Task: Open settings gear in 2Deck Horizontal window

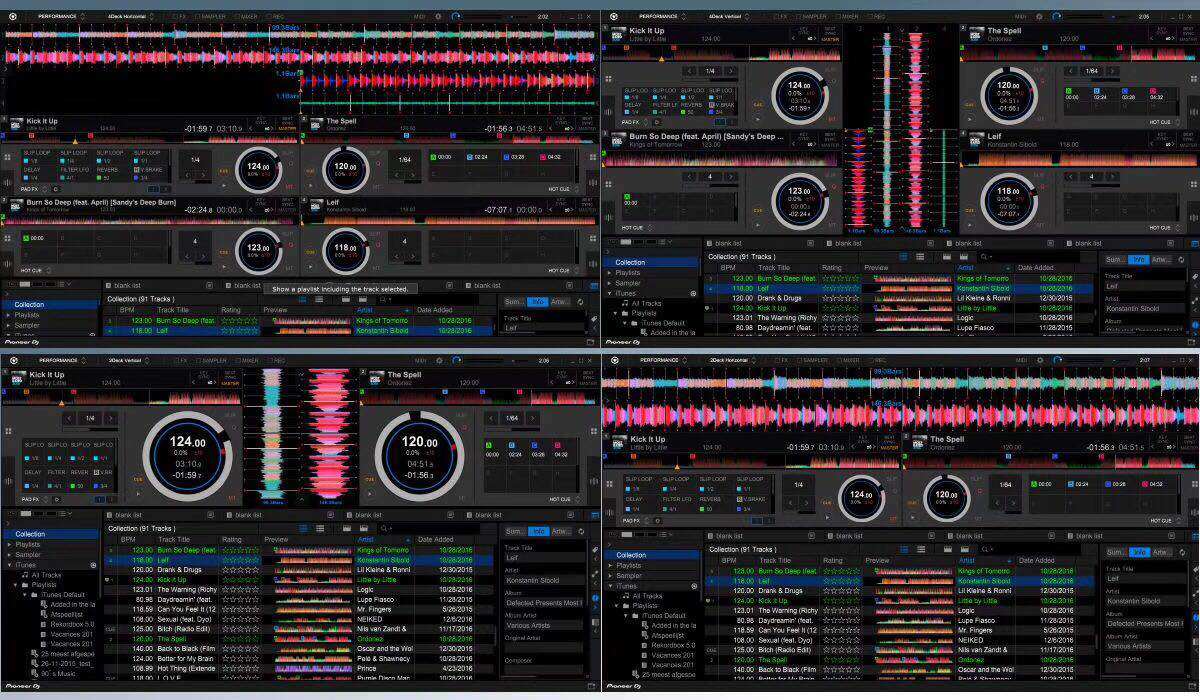Action: (x=1039, y=360)
